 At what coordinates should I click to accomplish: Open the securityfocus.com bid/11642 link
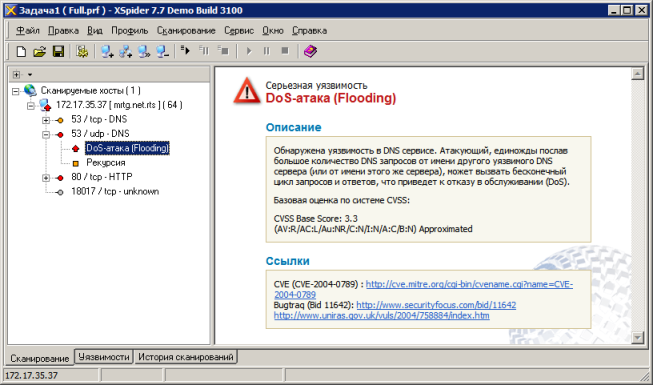point(436,305)
